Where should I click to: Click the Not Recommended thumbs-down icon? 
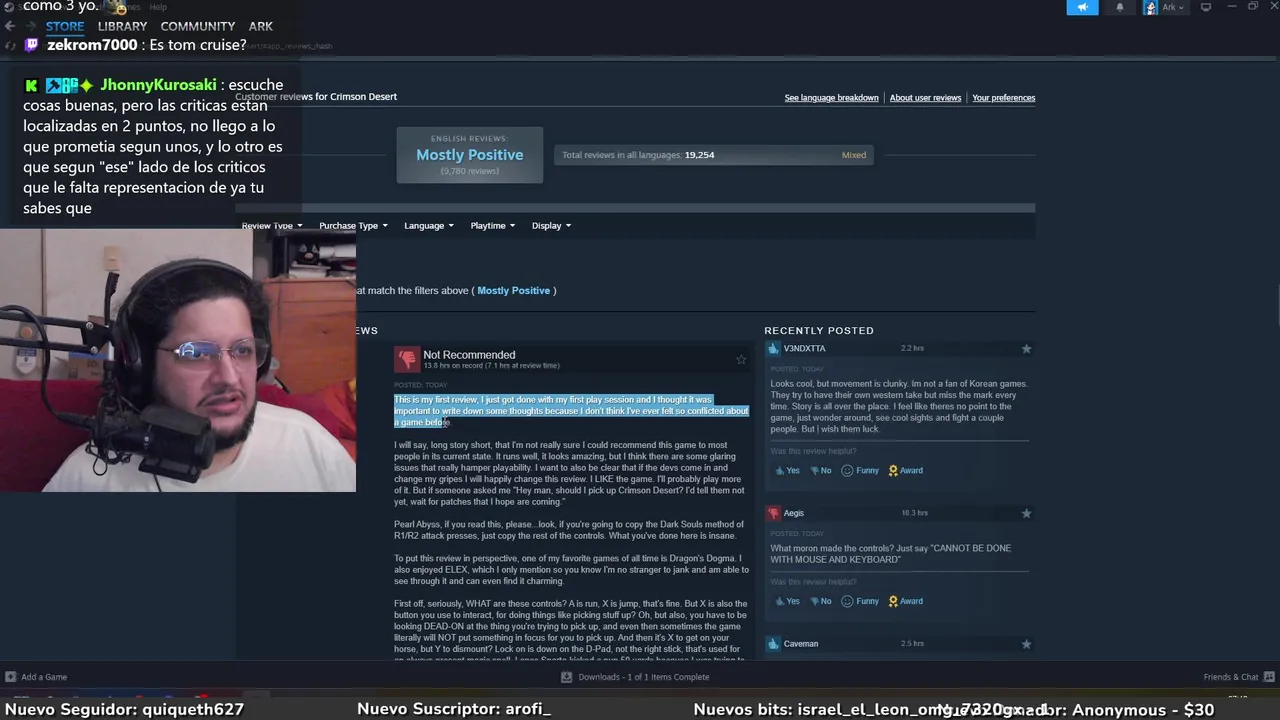pos(407,360)
